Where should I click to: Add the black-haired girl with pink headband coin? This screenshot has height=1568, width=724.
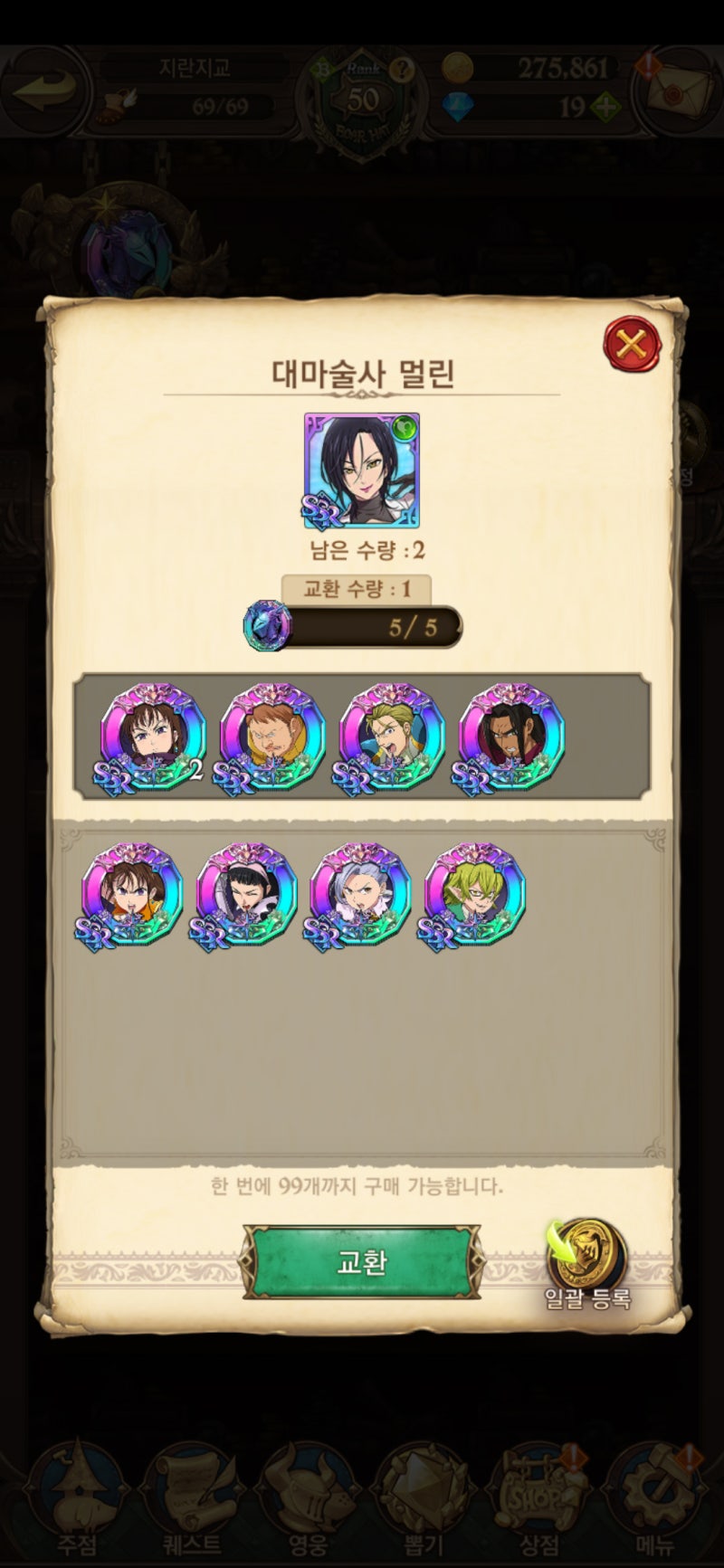246,894
